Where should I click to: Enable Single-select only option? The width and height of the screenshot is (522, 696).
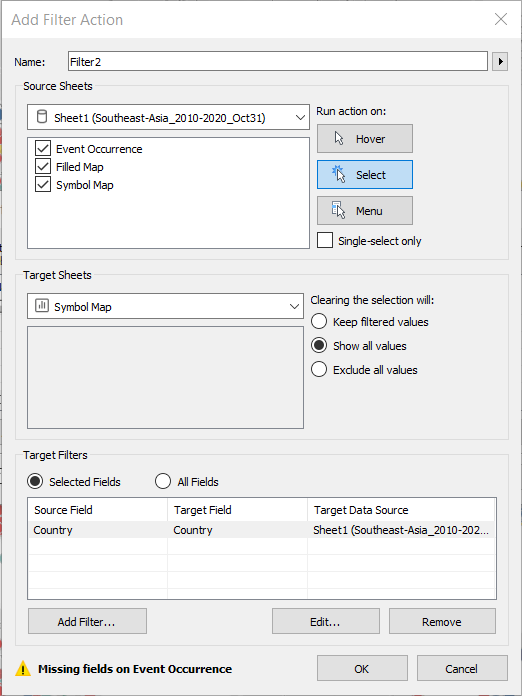click(325, 241)
